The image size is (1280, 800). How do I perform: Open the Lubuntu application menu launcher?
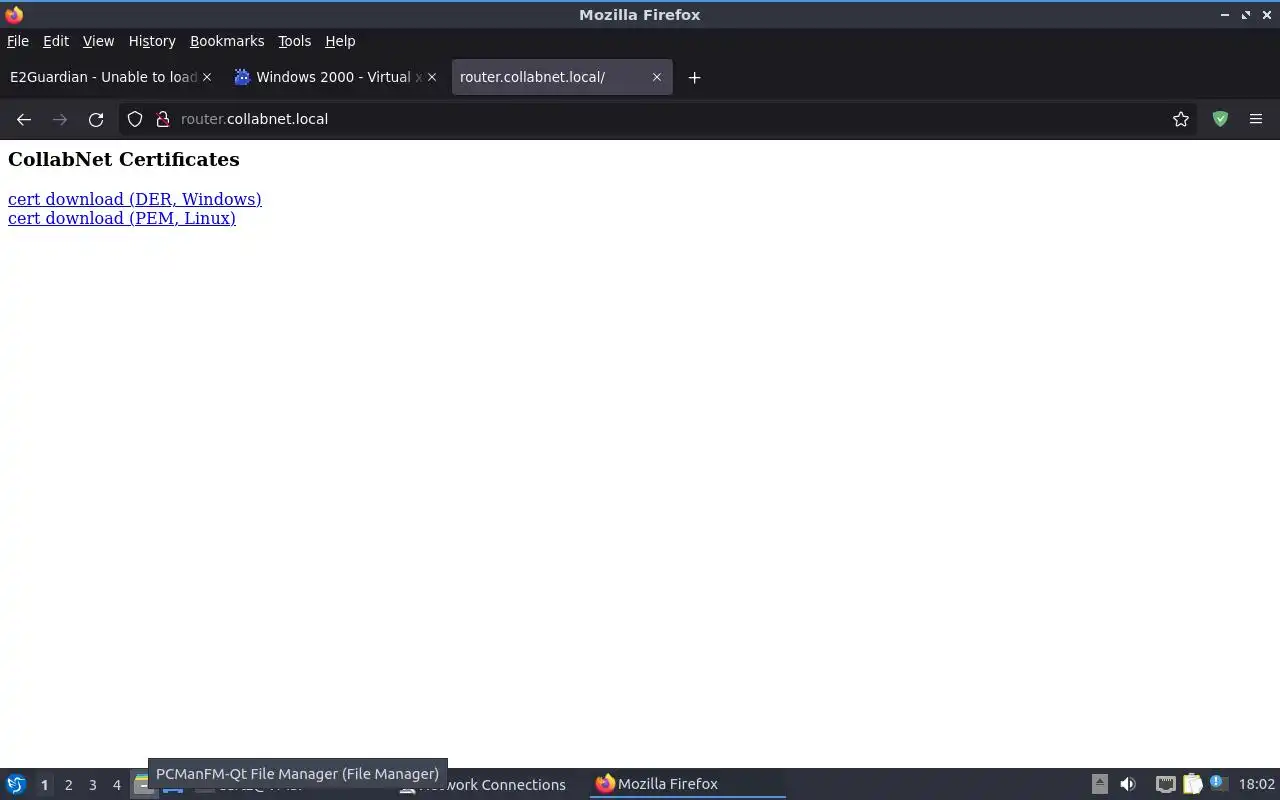click(x=16, y=784)
